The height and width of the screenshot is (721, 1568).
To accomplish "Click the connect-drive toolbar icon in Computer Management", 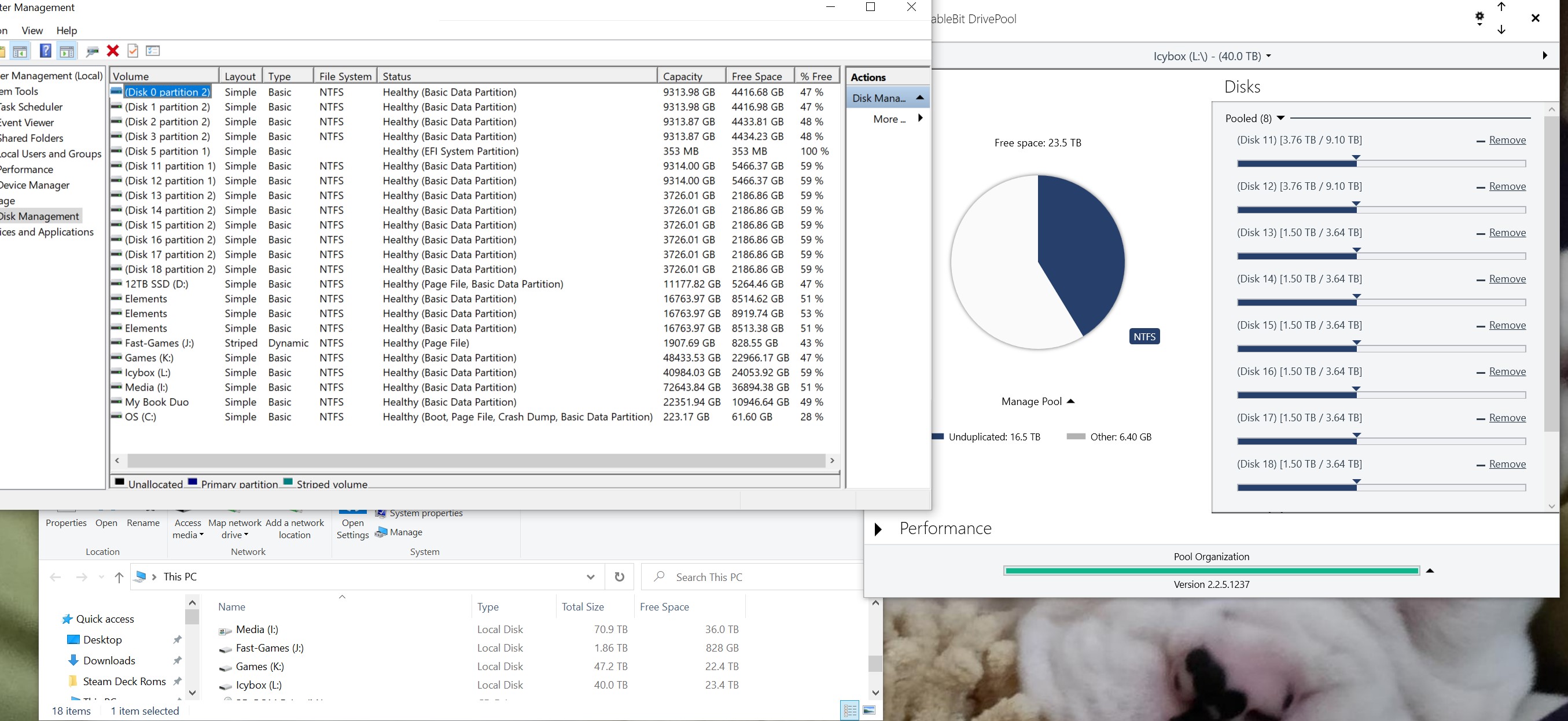I will [x=93, y=51].
